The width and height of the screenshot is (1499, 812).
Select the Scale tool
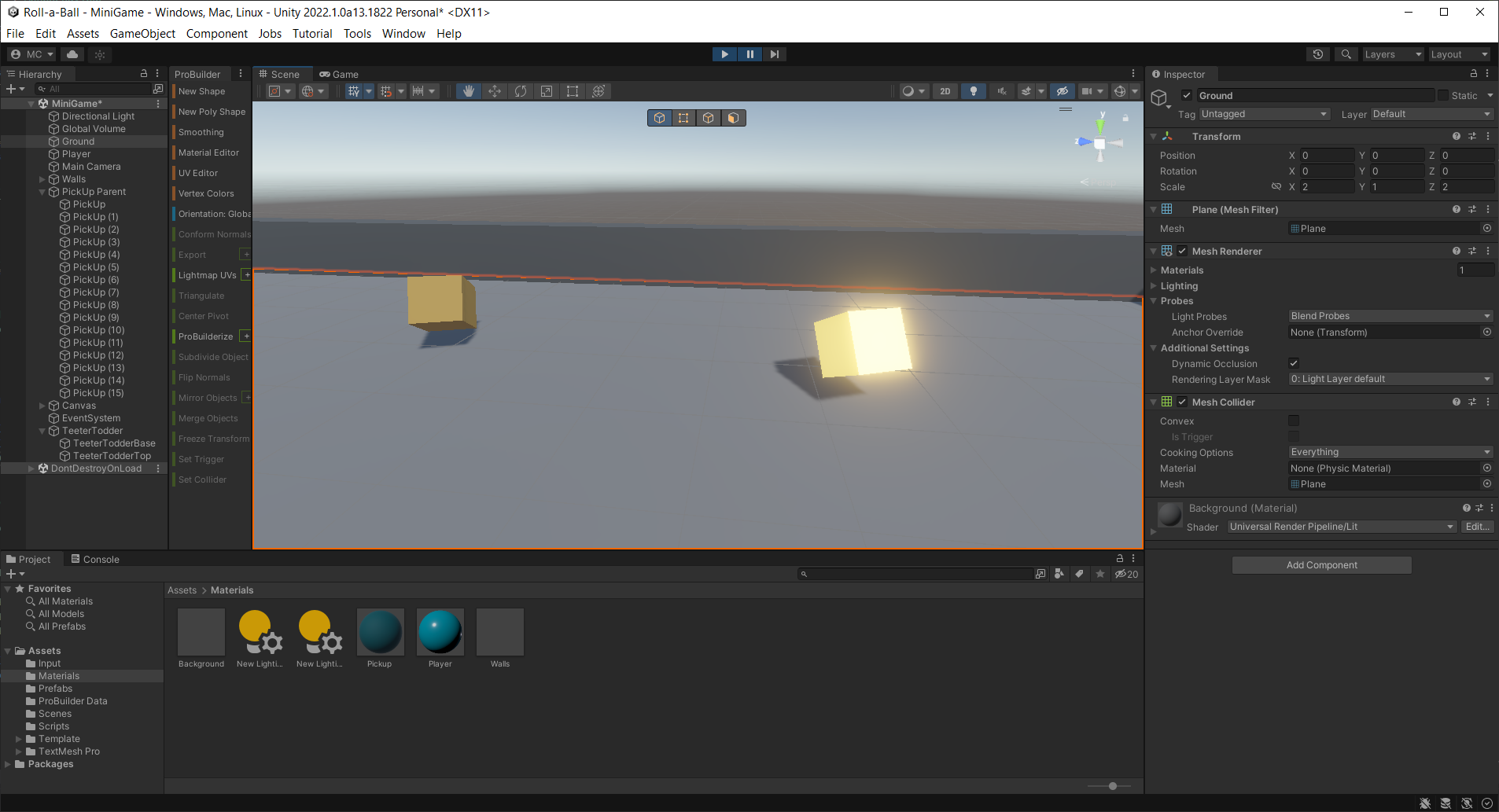pyautogui.click(x=547, y=91)
